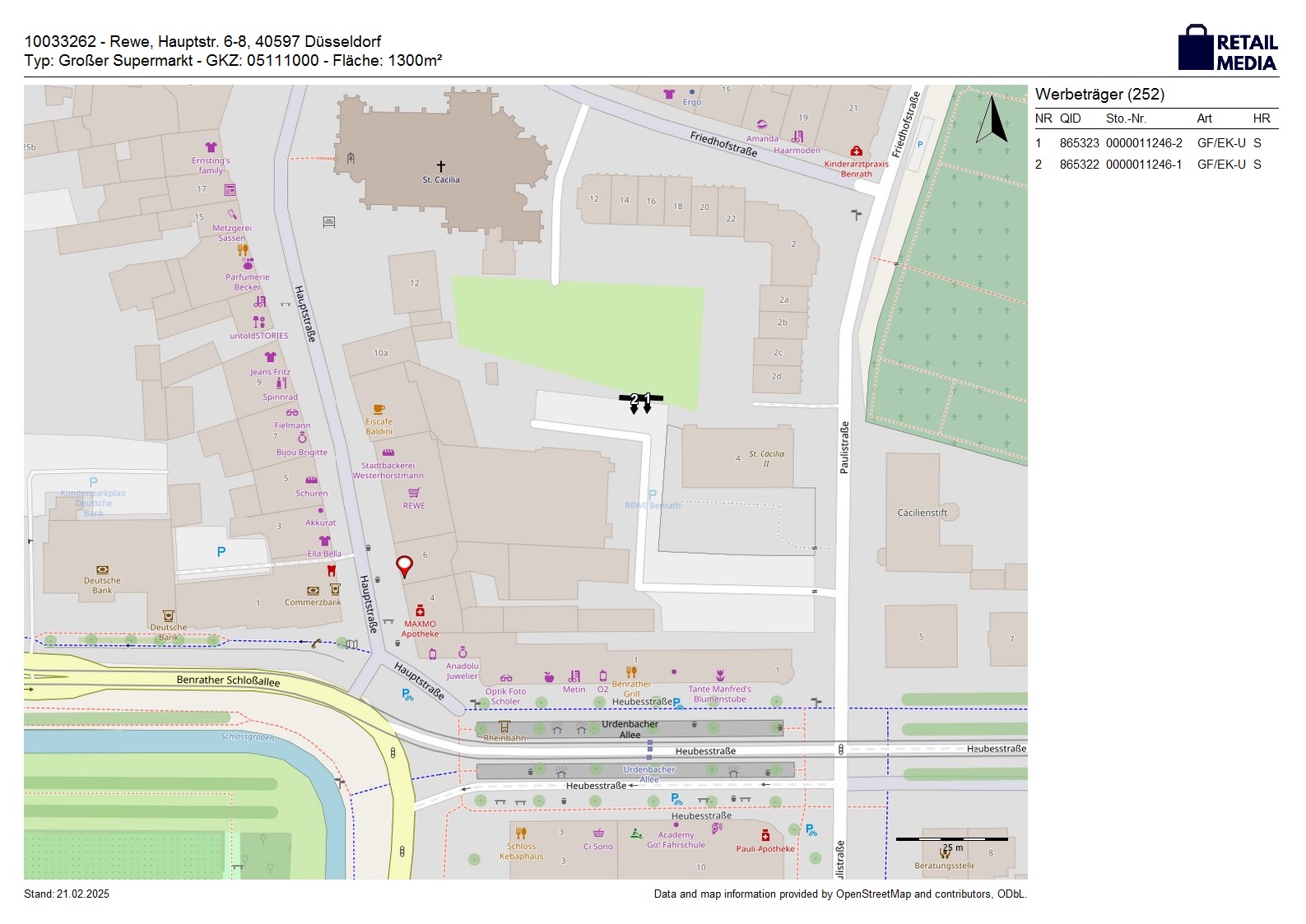This screenshot has height=924, width=1306.
Task: Click the red location pin on Hauptstraße
Action: 404,566
